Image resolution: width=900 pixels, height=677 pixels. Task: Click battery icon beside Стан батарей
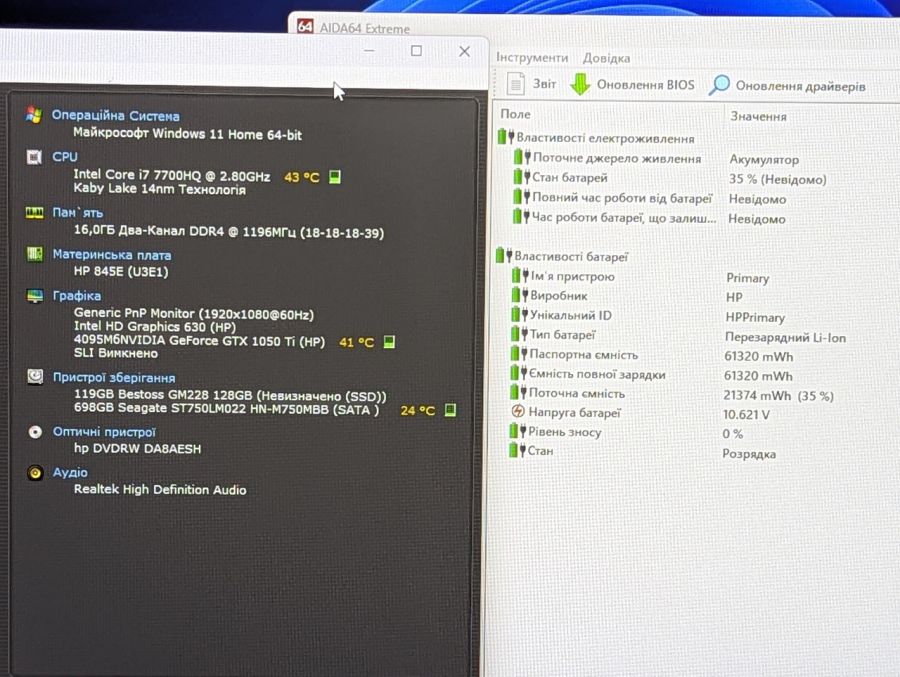(521, 177)
